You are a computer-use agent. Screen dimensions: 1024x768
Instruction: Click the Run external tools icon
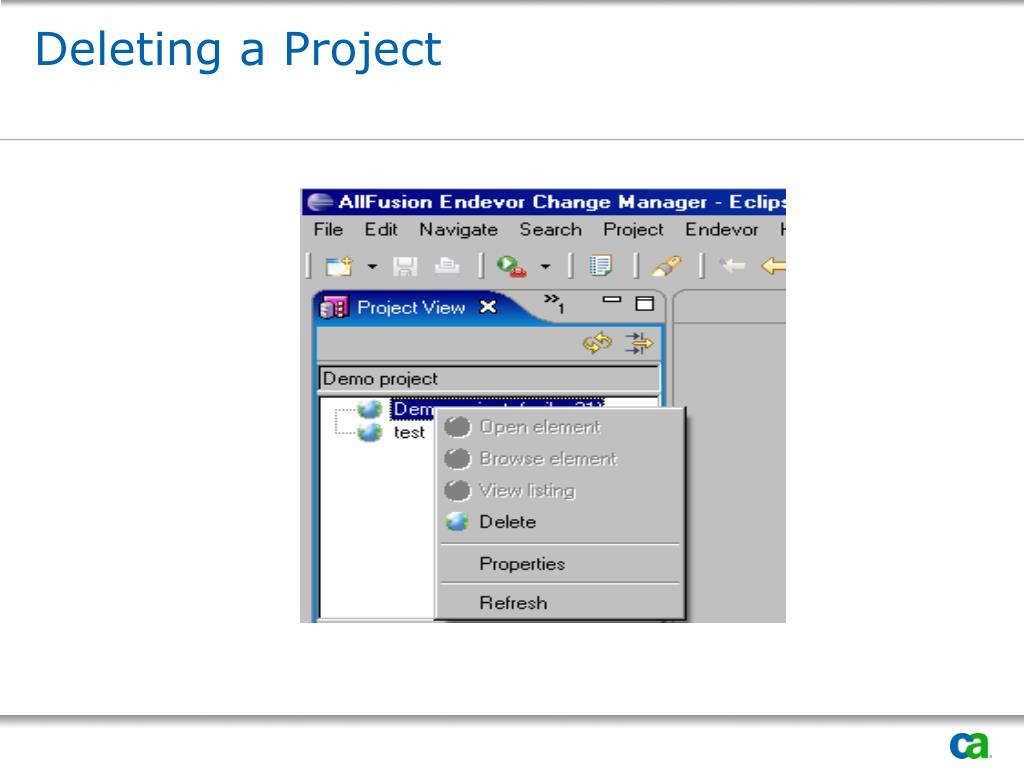pyautogui.click(x=511, y=266)
